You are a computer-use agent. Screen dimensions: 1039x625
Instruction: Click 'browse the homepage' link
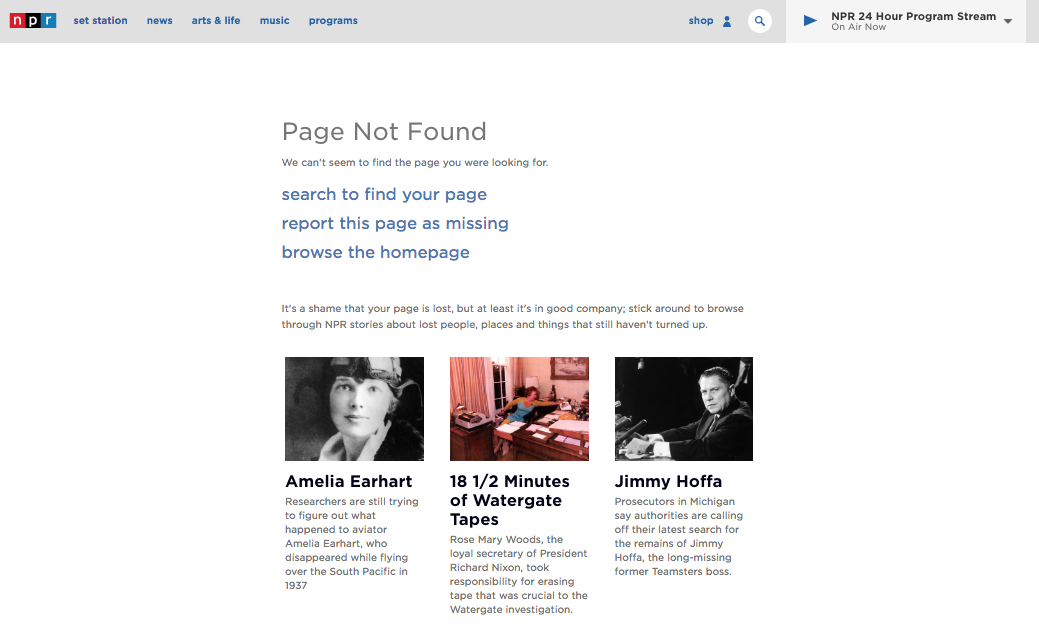pyautogui.click(x=376, y=253)
